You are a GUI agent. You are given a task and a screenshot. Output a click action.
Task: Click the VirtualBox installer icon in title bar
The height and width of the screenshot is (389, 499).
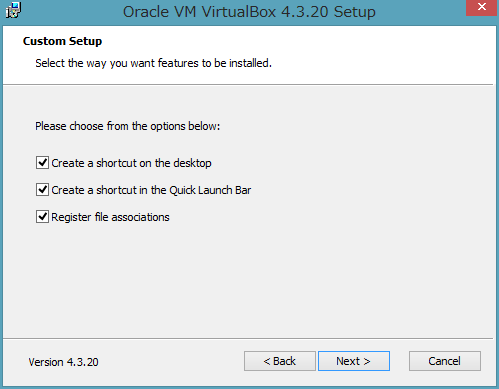[x=13, y=10]
